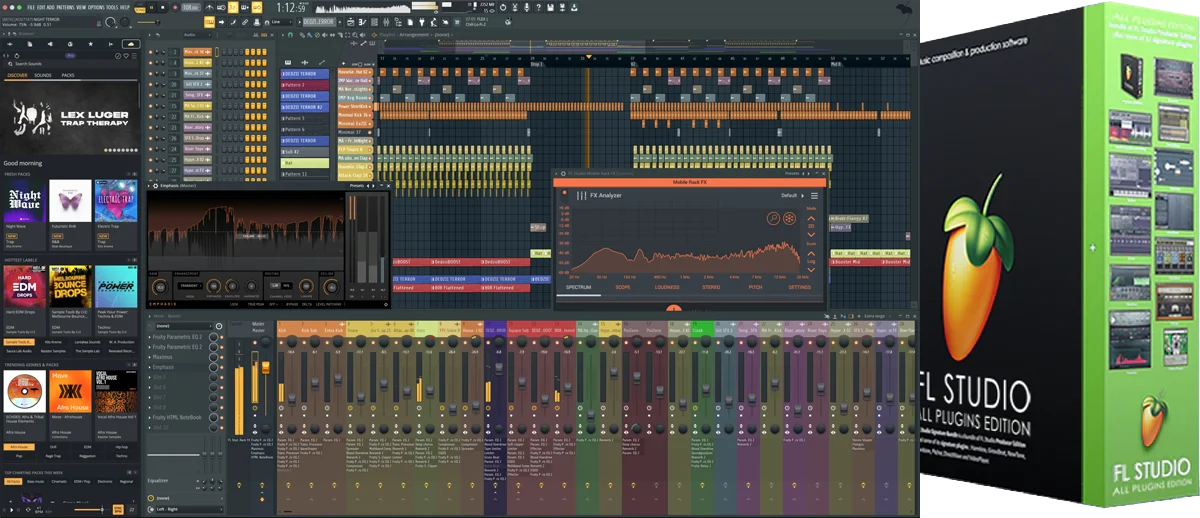The width and height of the screenshot is (1200, 518).
Task: Click the save project floppy icon
Action: (x=550, y=7)
